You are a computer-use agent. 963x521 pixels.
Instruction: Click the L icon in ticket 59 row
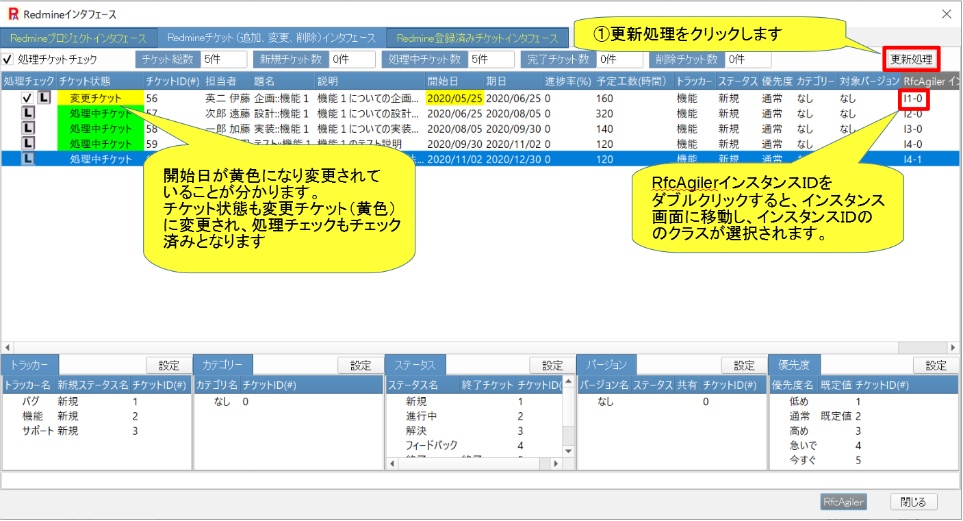click(28, 143)
